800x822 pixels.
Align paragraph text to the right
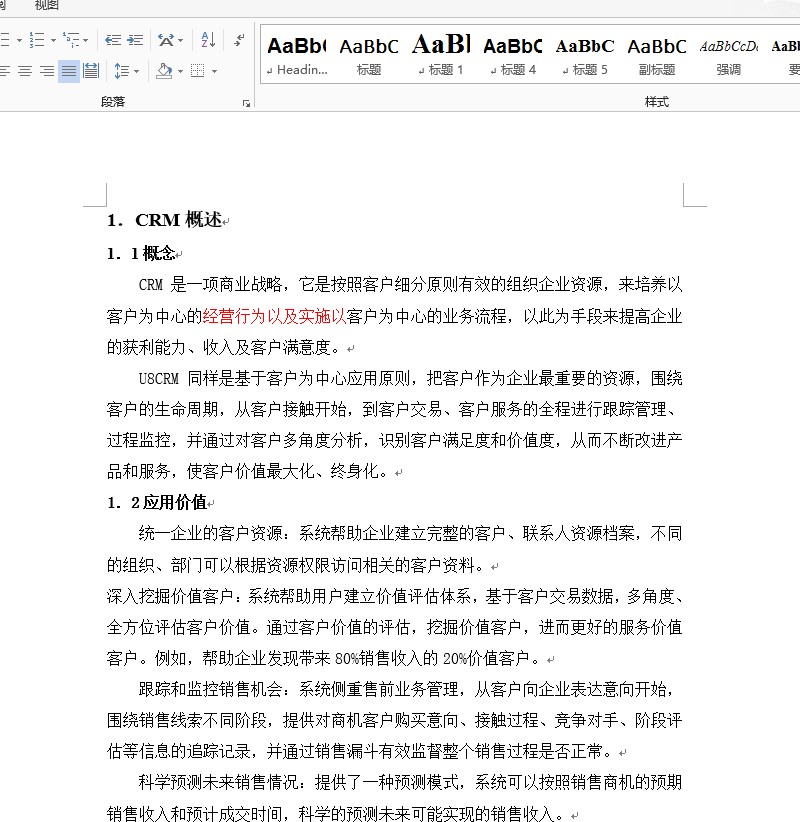pyautogui.click(x=47, y=70)
